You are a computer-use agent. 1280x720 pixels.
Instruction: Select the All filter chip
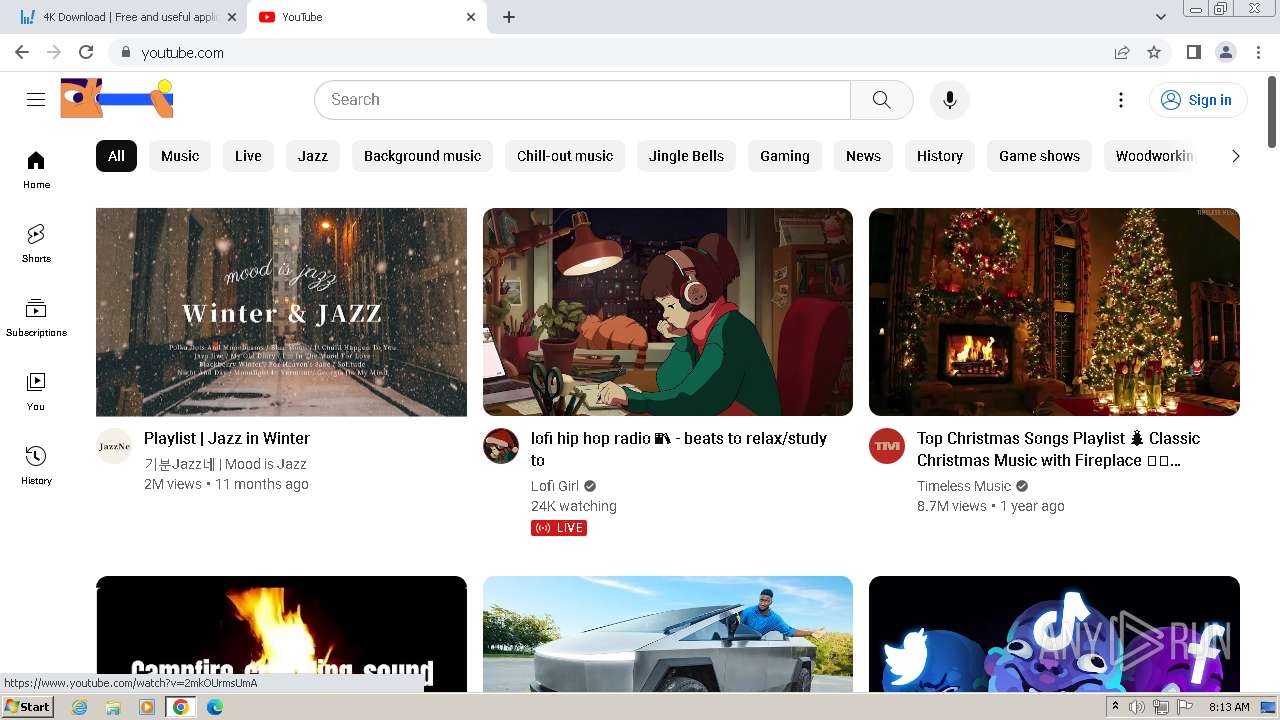tap(116, 156)
